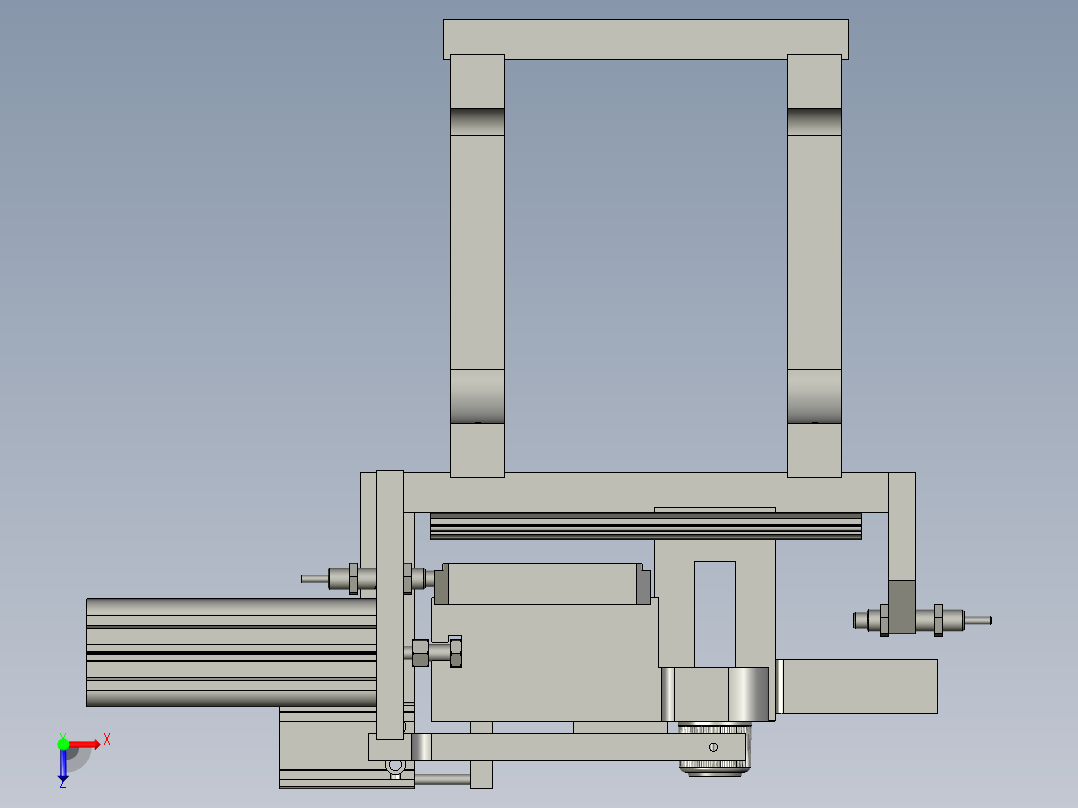Image resolution: width=1078 pixels, height=808 pixels.
Task: Select the threaded sensor on the right bracket
Action: click(x=922, y=620)
